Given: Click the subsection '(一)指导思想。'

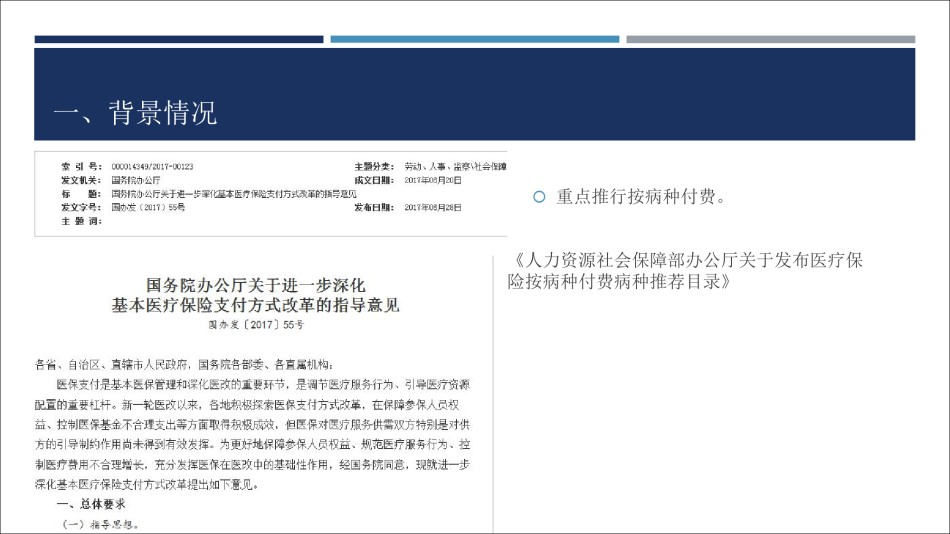Looking at the screenshot, I should point(101,524).
